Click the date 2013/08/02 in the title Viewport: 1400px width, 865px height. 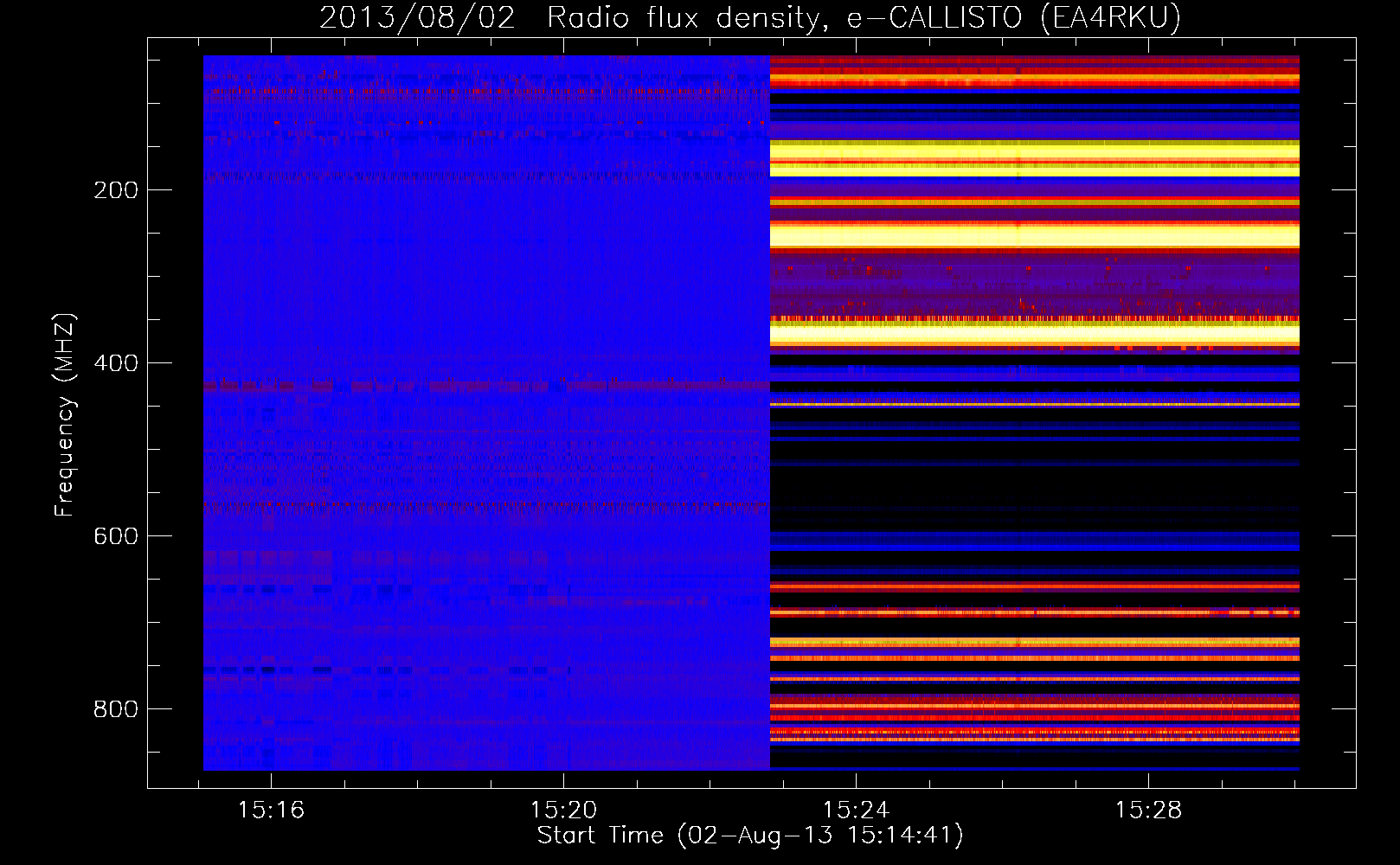coord(417,17)
